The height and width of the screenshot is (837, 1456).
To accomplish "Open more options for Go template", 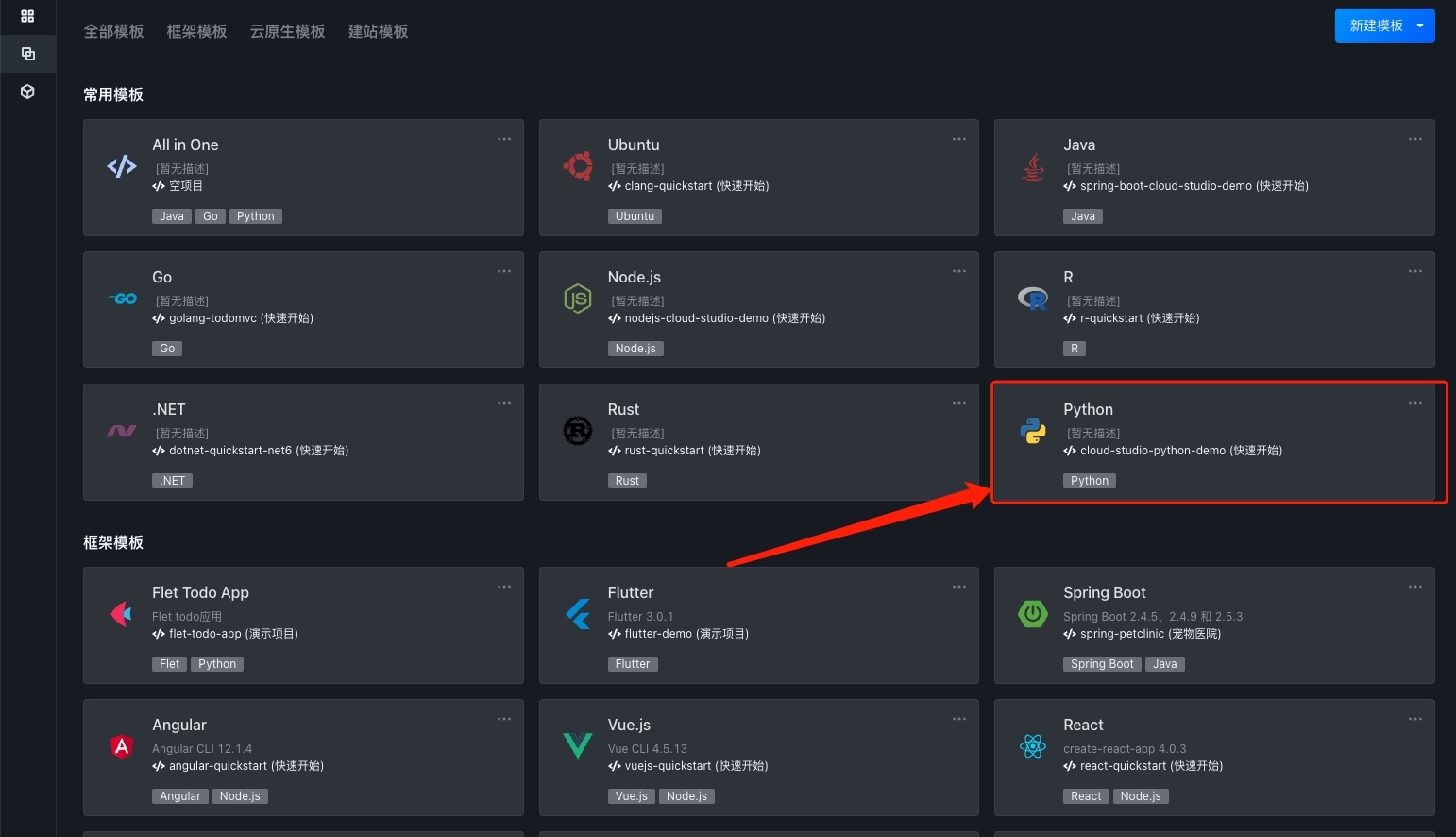I will [504, 271].
